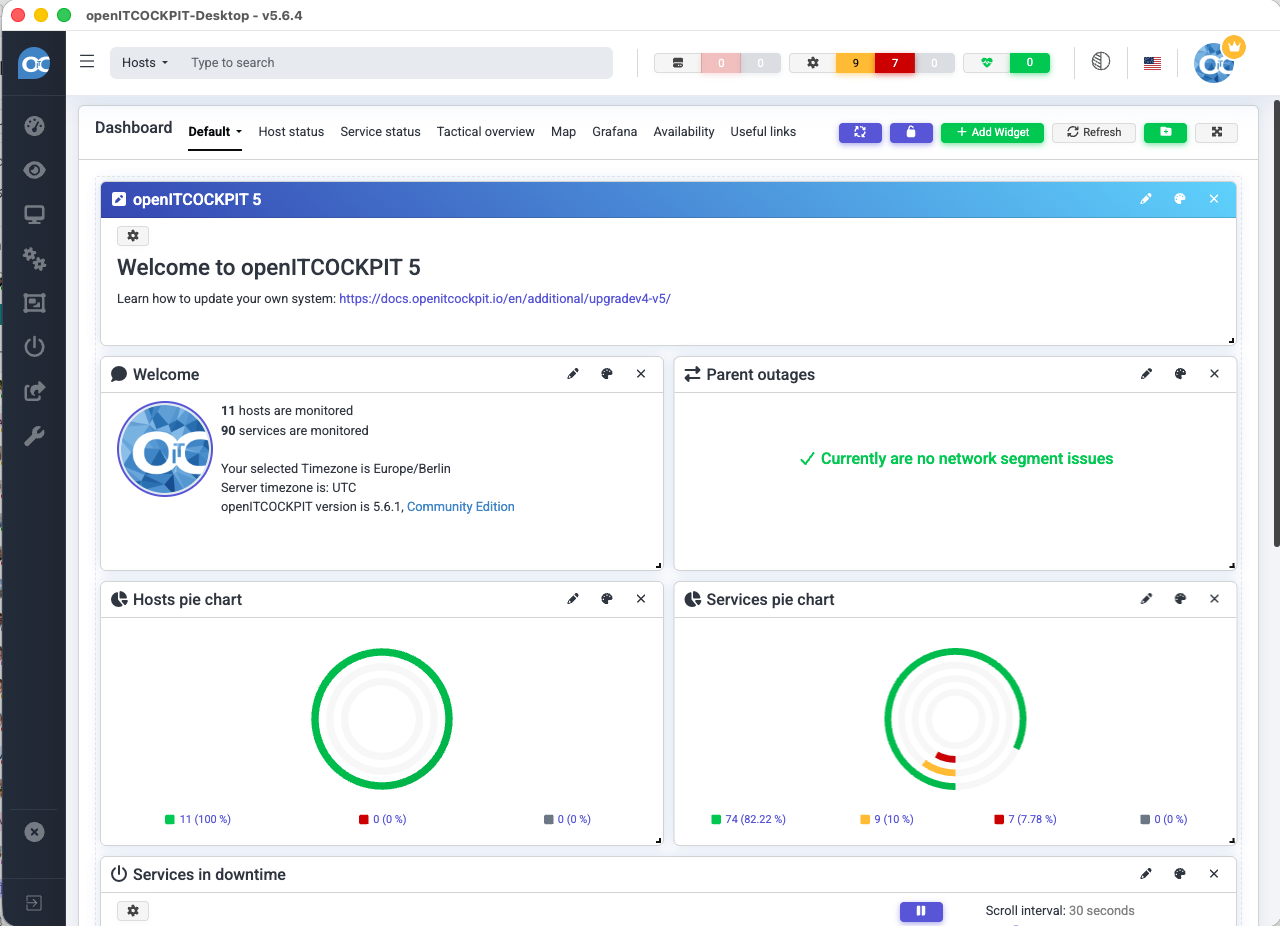
Task: Switch to the Grafana tab
Action: (614, 132)
